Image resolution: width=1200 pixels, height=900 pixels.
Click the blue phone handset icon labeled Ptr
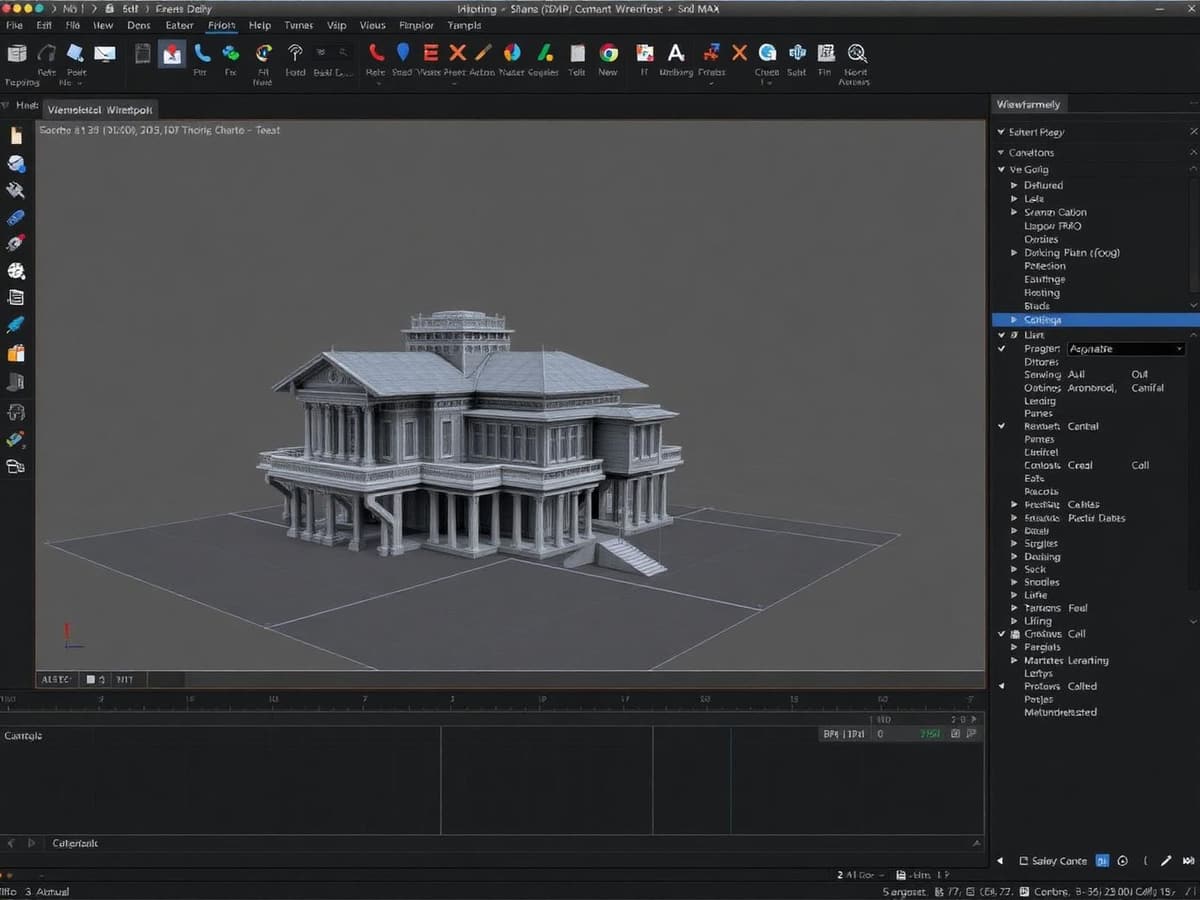point(202,53)
